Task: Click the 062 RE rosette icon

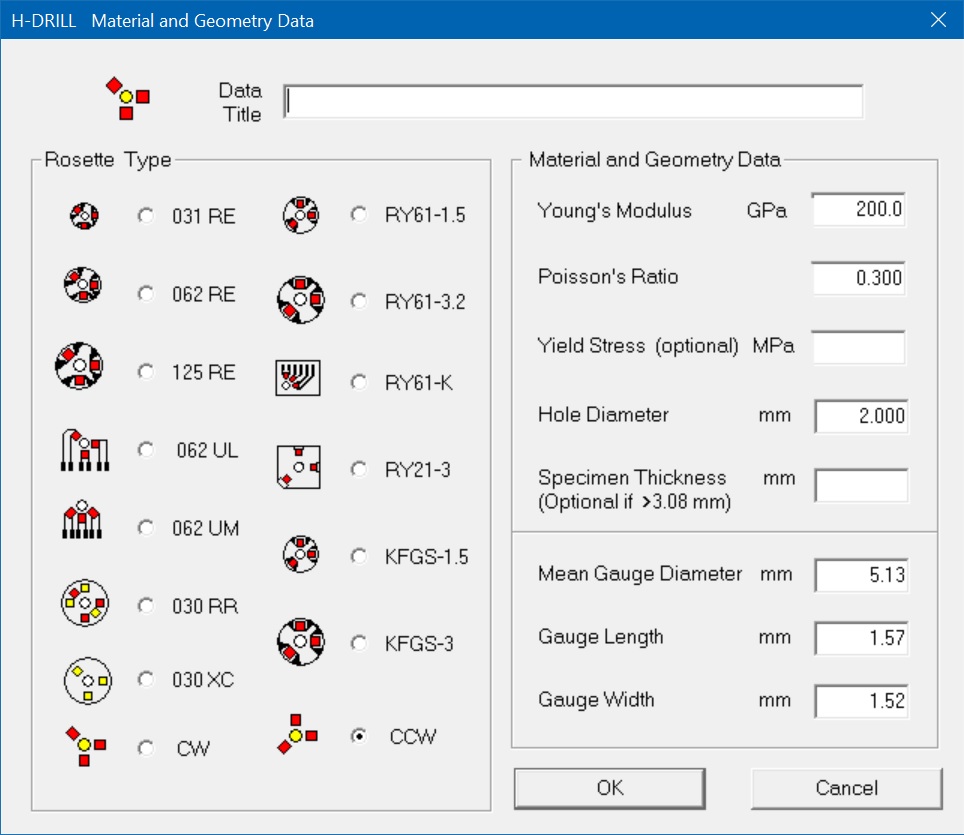Action: click(x=82, y=285)
